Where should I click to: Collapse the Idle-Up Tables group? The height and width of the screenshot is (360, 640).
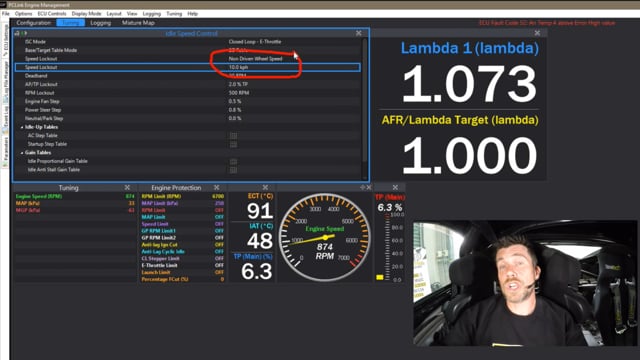click(22, 127)
